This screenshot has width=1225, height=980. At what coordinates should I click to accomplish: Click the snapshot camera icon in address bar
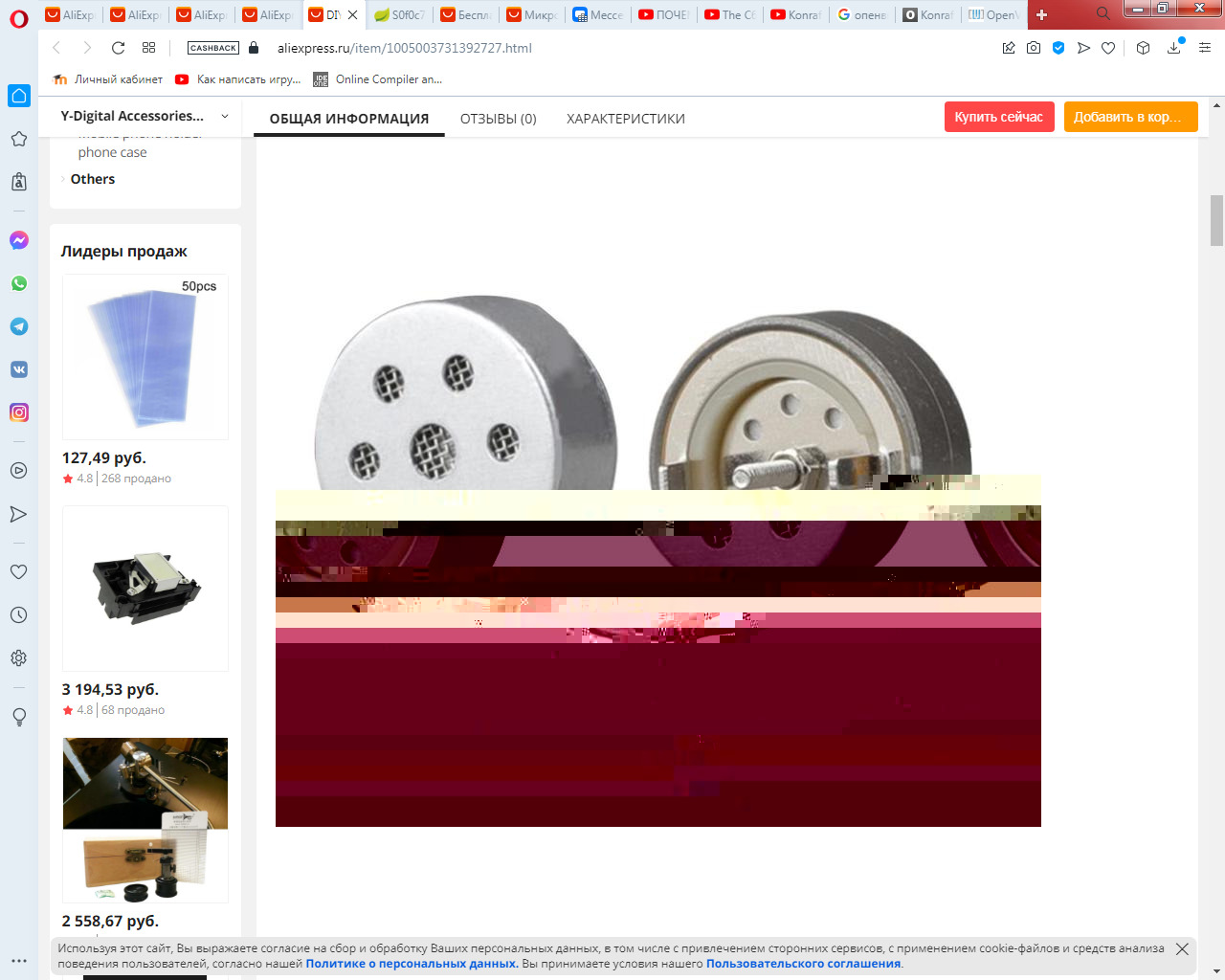pyautogui.click(x=1034, y=48)
